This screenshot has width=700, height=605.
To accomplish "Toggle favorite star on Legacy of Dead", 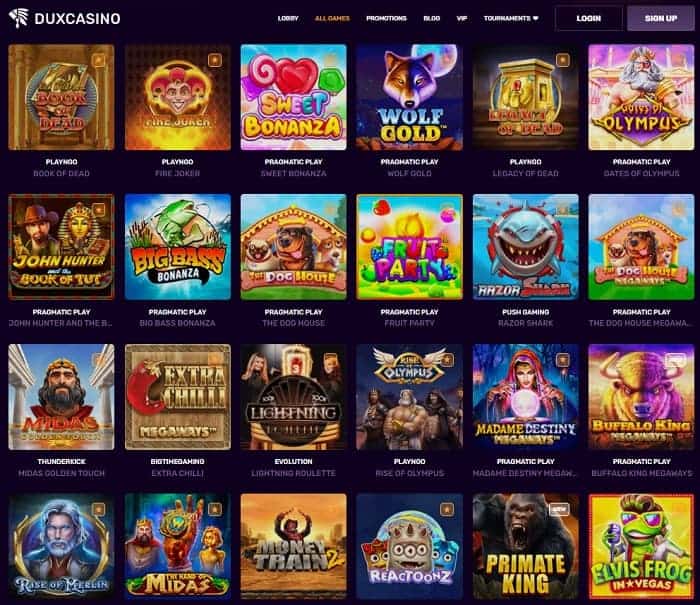I will (x=563, y=60).
